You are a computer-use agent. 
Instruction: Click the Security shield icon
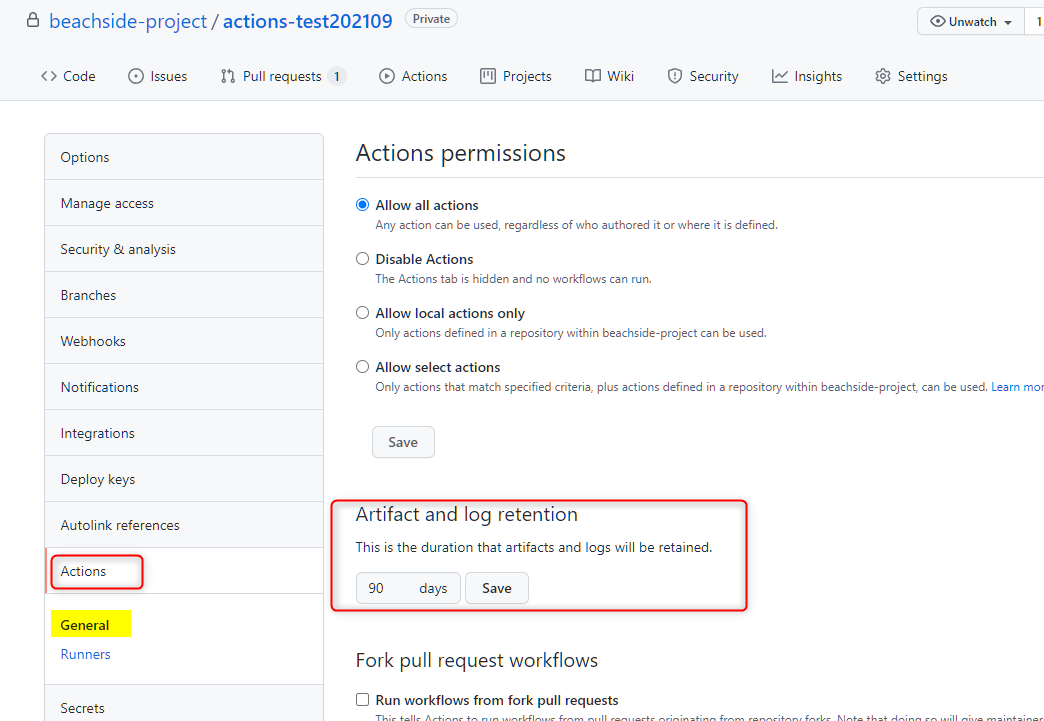coord(674,75)
